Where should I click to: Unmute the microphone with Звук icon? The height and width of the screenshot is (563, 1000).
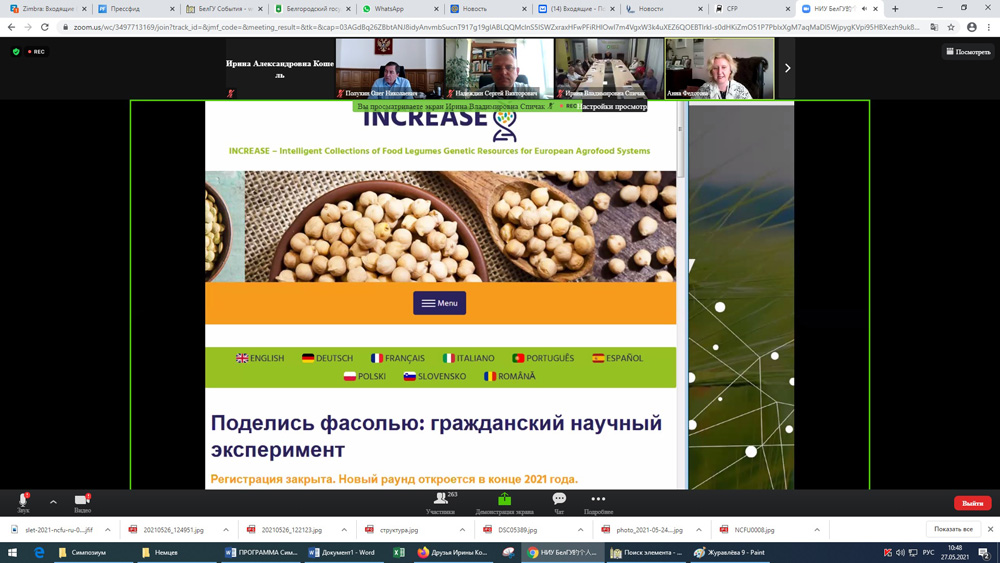[x=23, y=500]
